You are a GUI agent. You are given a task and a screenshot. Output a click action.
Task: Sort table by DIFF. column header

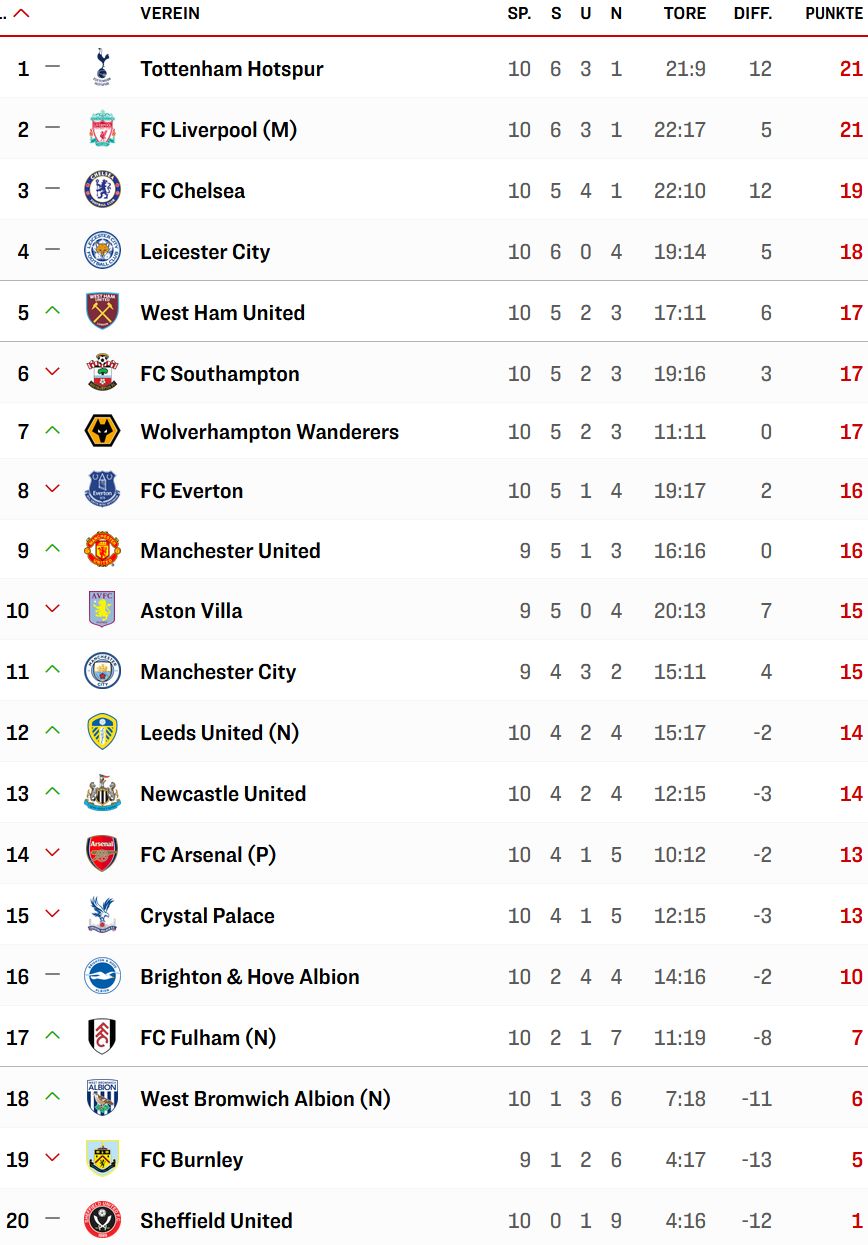[x=755, y=13]
